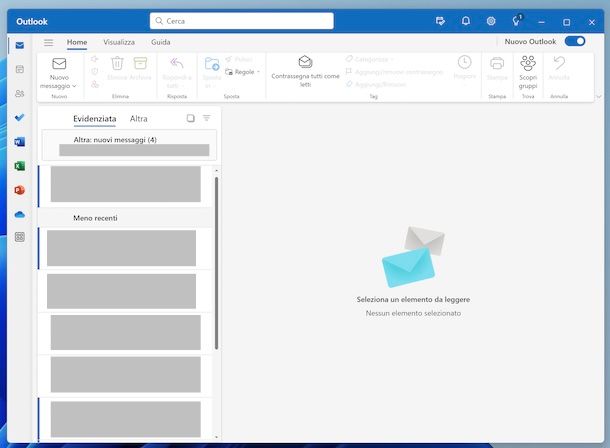Expand the Nuovo messaggio dropdown arrow

coord(74,86)
